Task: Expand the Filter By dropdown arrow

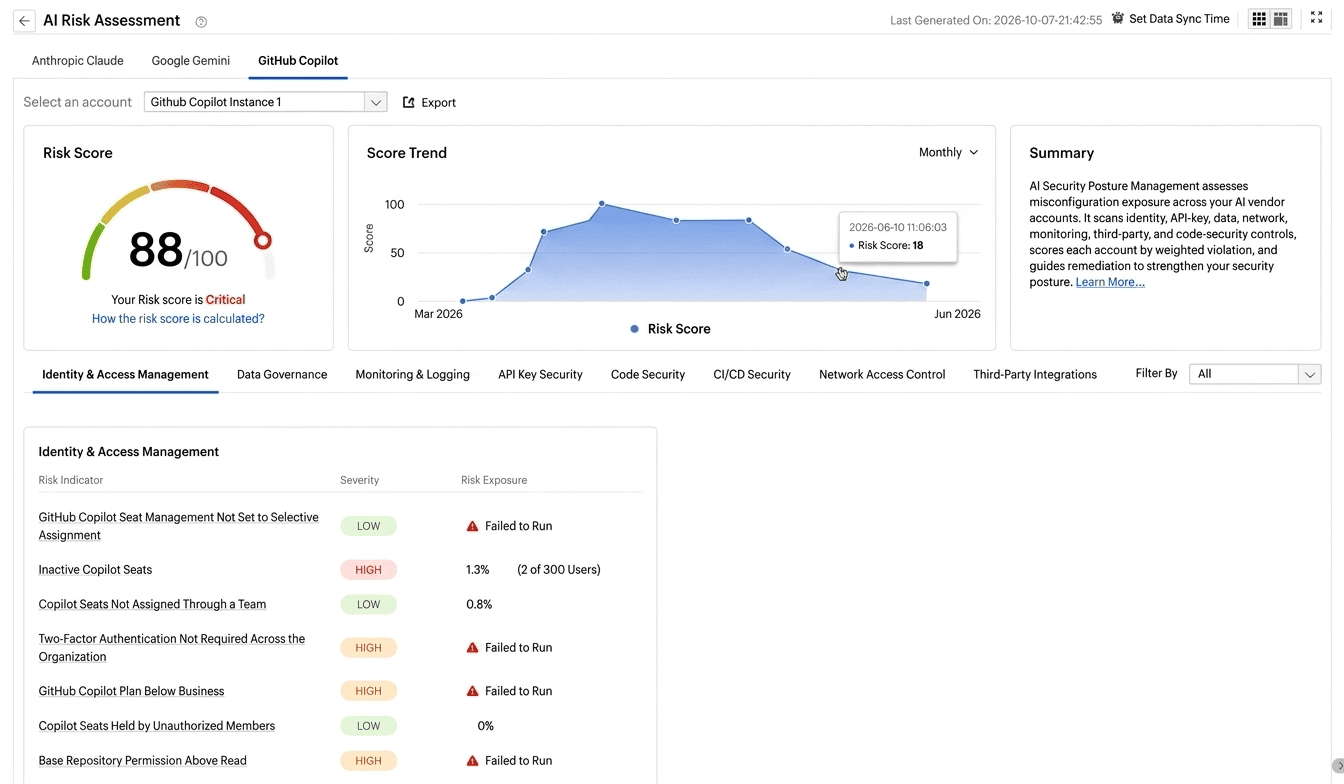Action: 1309,374
